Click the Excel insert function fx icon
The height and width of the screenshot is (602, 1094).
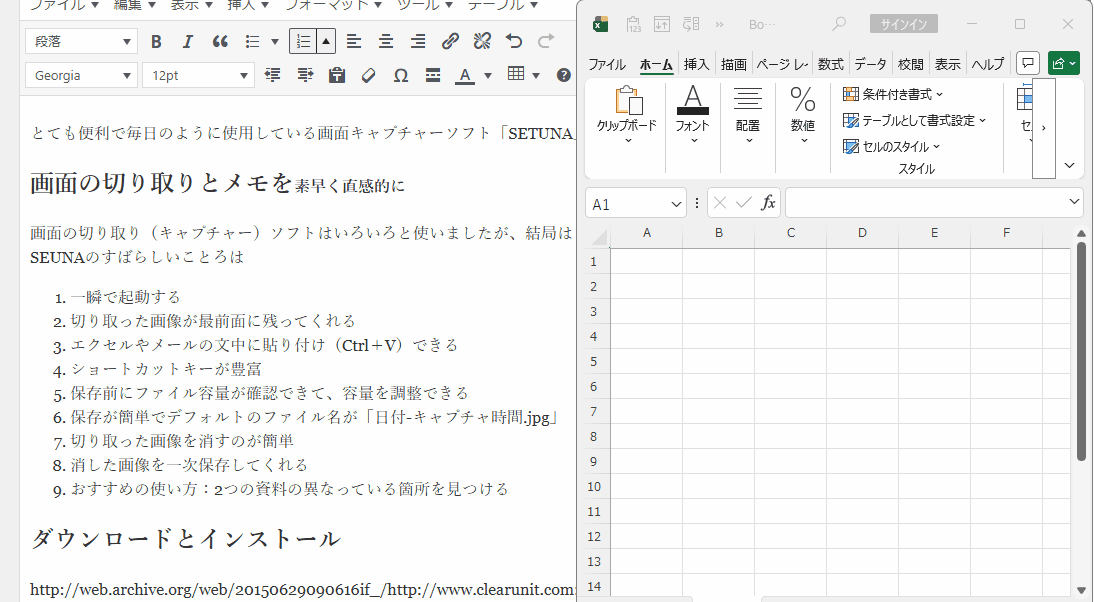click(x=768, y=203)
